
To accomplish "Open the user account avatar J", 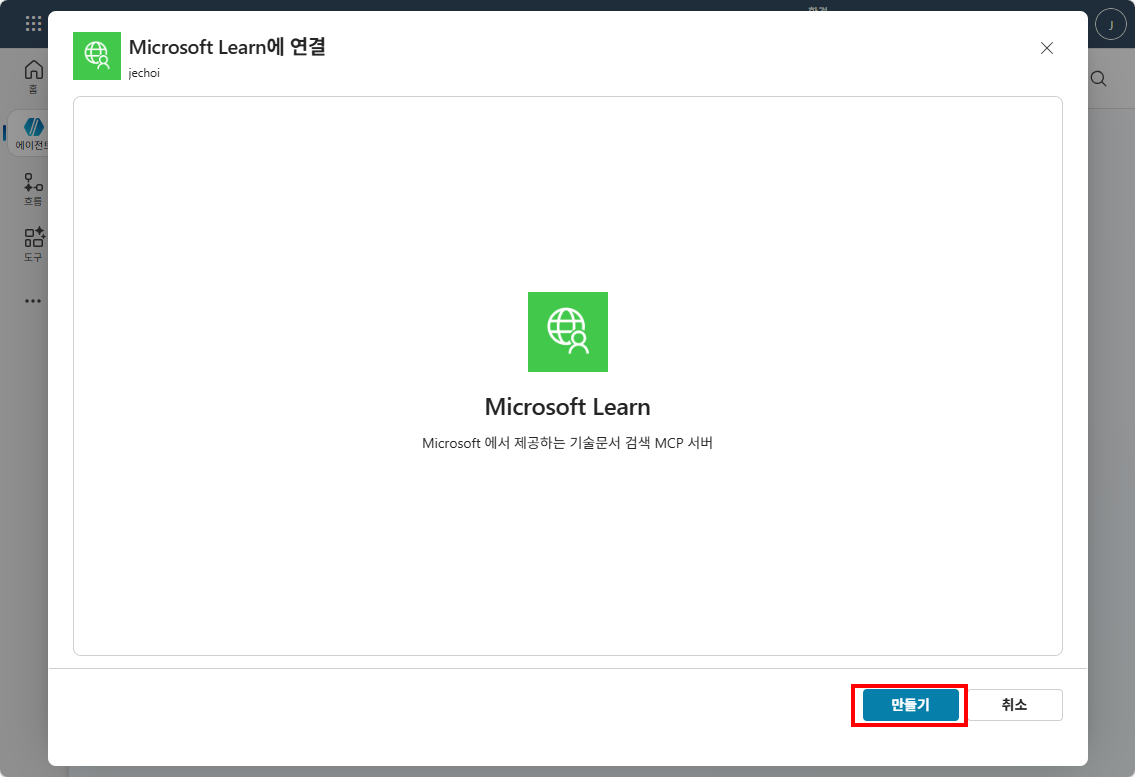I will (1110, 25).
